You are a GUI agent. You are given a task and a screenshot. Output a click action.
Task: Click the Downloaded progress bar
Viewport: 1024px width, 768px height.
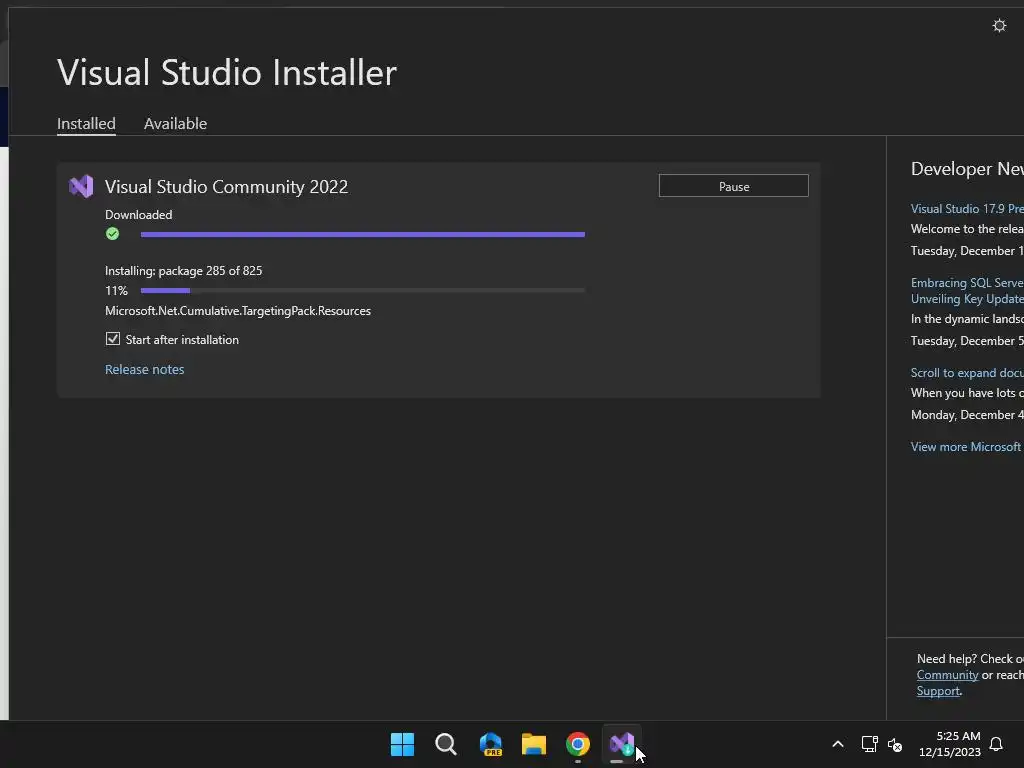coord(362,234)
